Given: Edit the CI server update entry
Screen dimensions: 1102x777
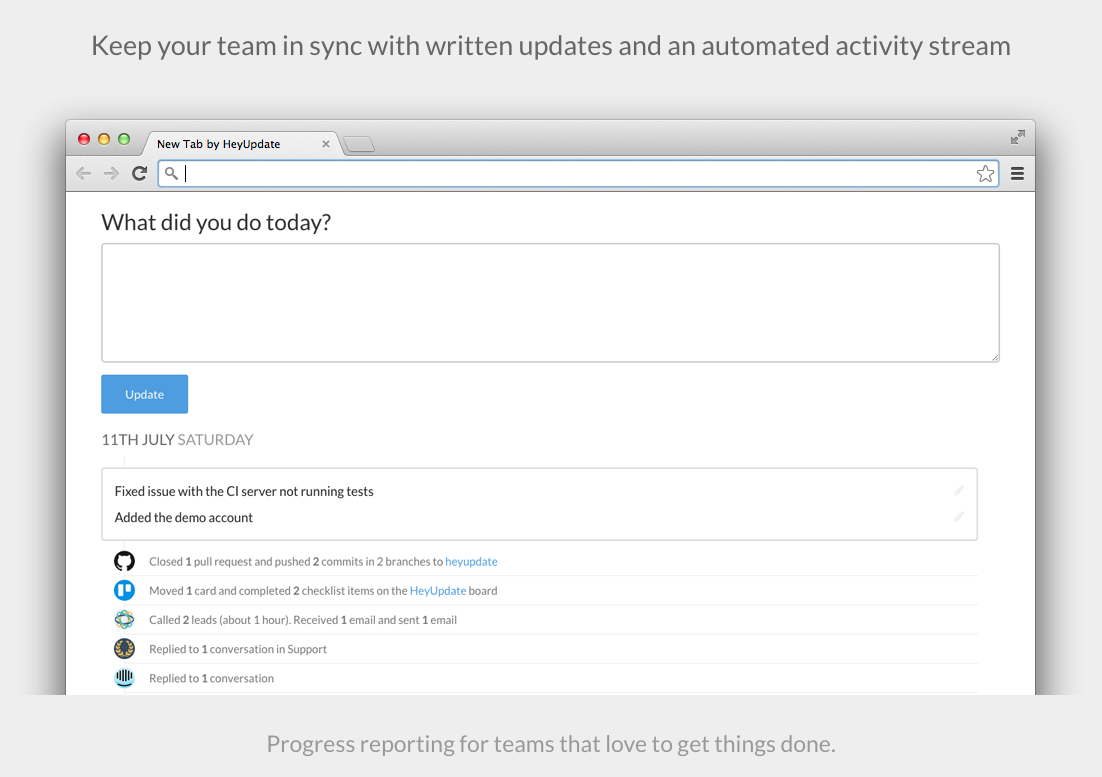Looking at the screenshot, I should click(x=959, y=491).
